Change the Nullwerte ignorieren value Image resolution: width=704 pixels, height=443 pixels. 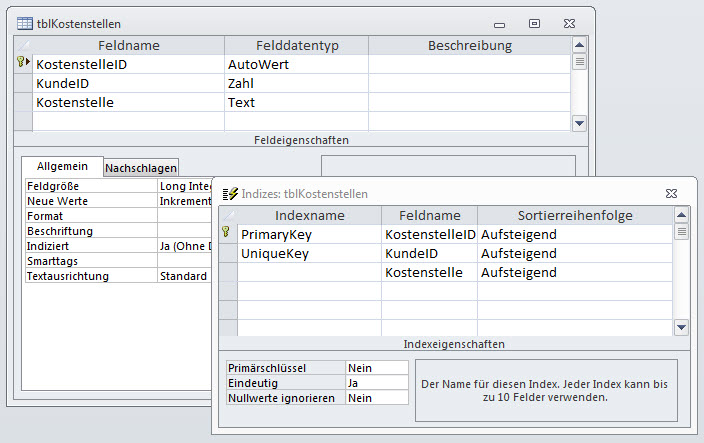376,397
